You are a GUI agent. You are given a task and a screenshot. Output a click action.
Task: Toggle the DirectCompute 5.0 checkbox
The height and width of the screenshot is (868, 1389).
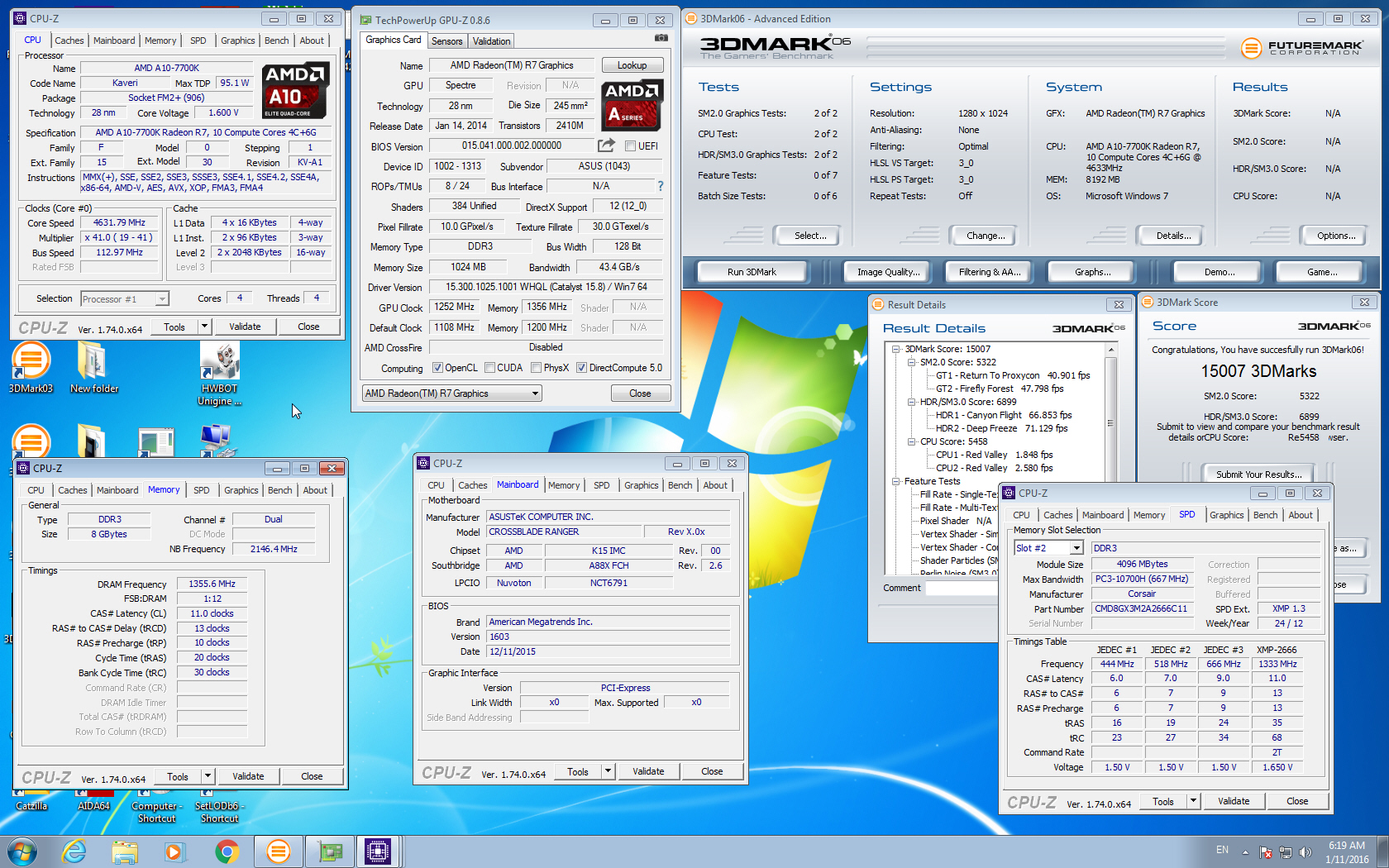click(x=581, y=368)
